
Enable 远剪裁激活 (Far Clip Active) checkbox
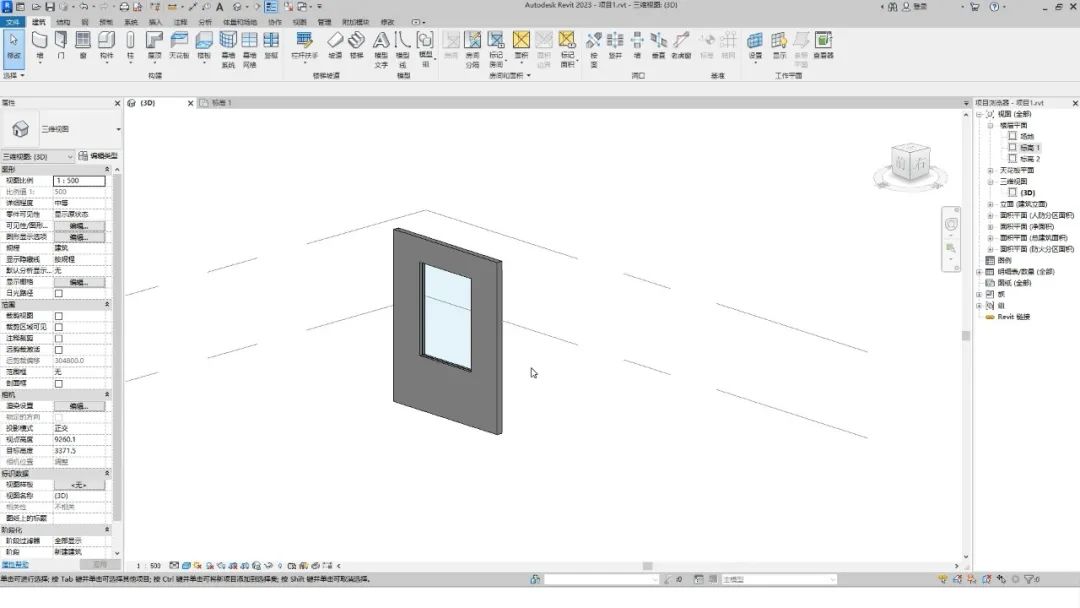click(59, 350)
